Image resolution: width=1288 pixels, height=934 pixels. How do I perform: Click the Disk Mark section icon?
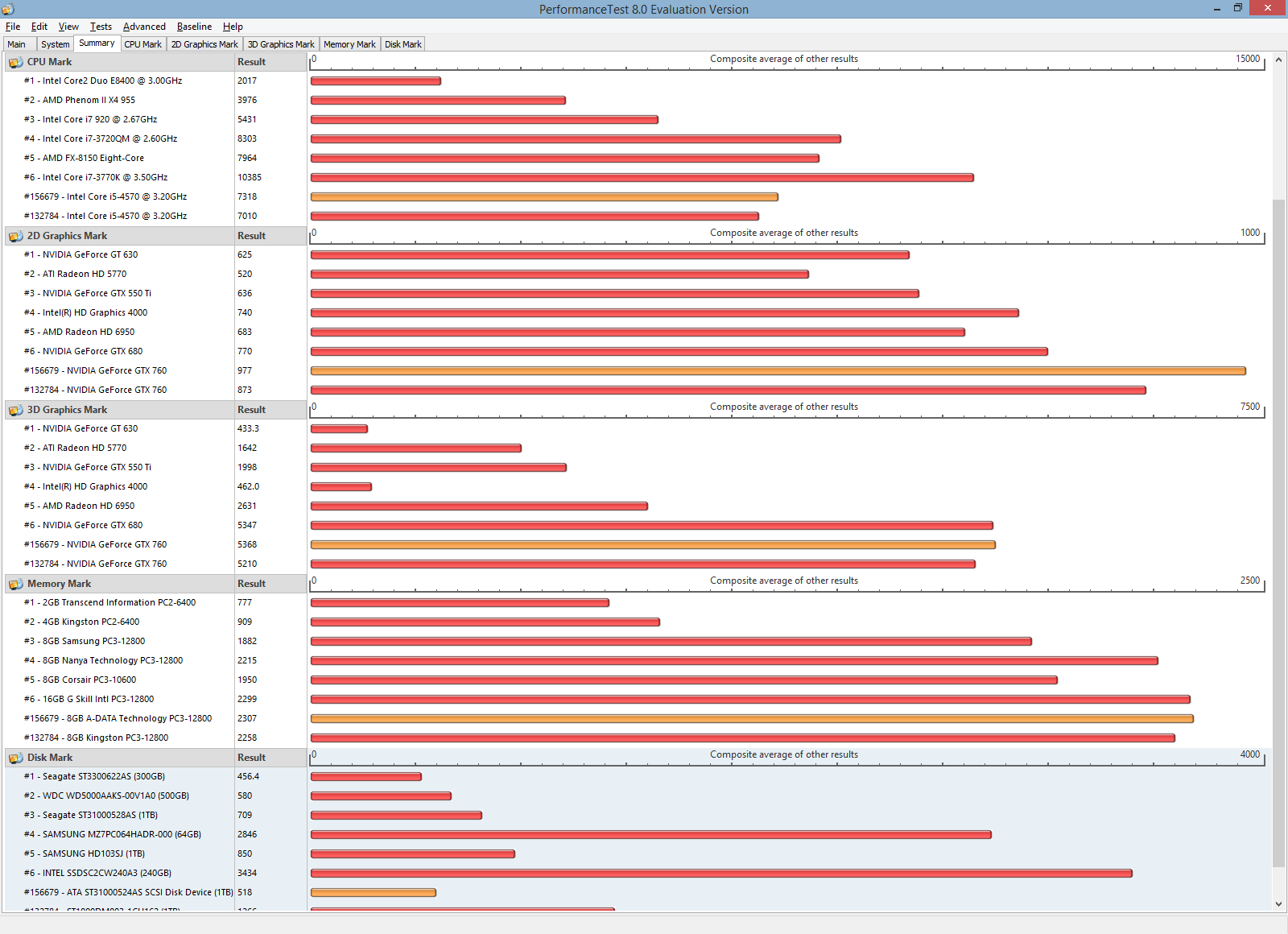coord(15,758)
